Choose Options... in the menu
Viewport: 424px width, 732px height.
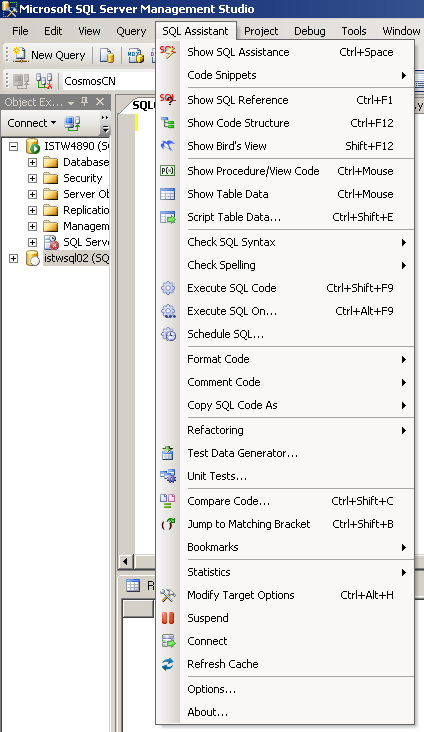[286, 689]
